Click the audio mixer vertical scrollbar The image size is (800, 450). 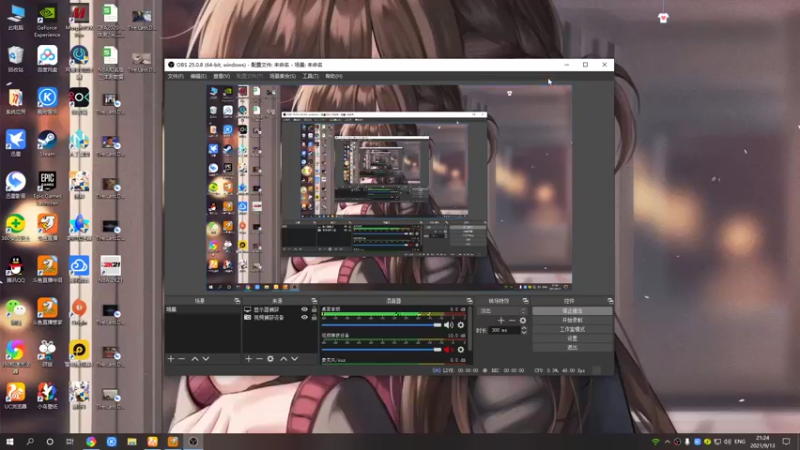469,329
